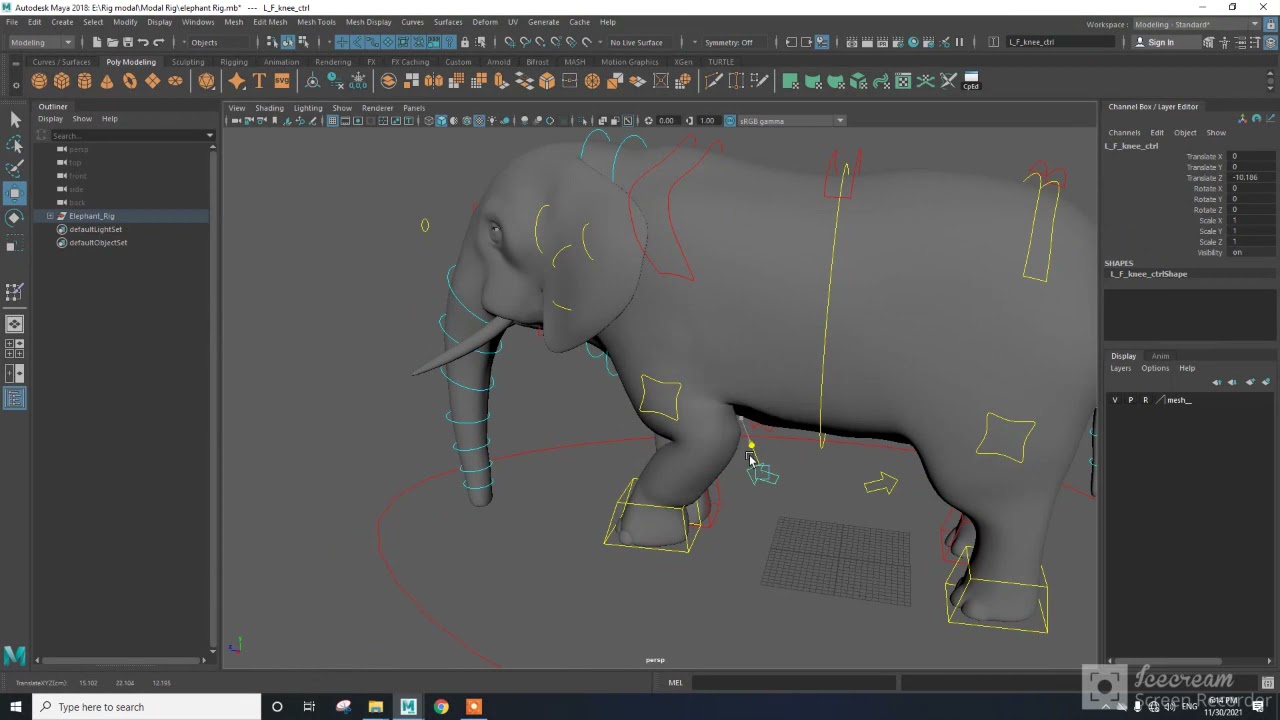Click the CpEd shelf button
Screen dimensions: 1280x720
(x=971, y=81)
